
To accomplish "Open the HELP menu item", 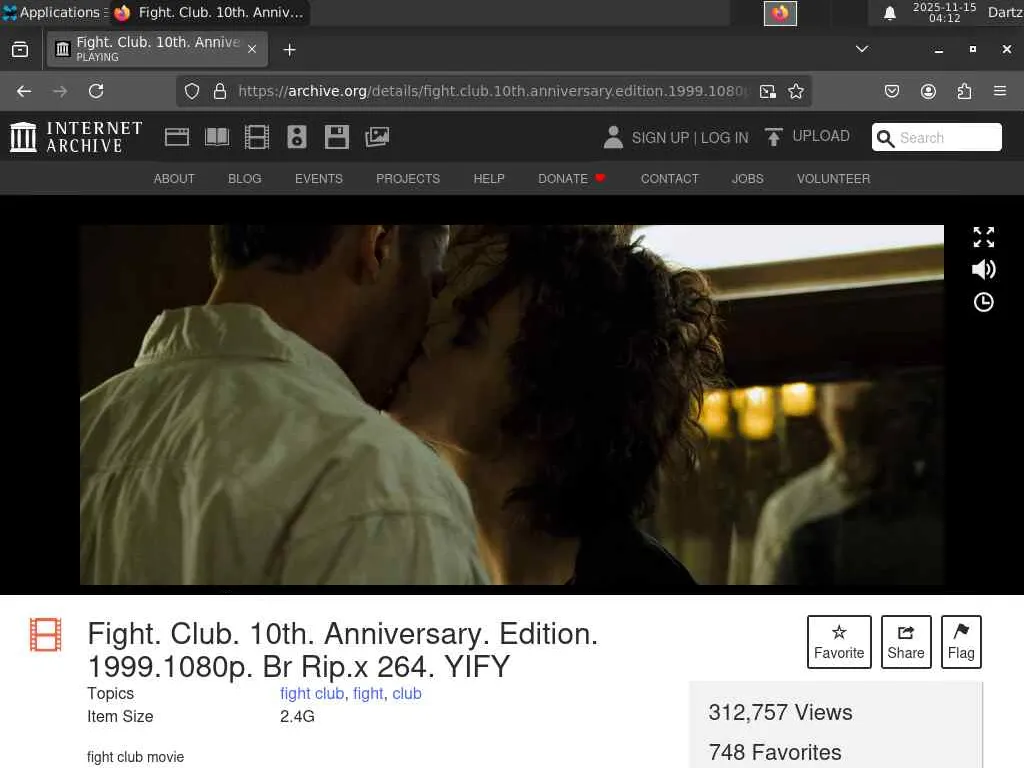I will click(489, 179).
